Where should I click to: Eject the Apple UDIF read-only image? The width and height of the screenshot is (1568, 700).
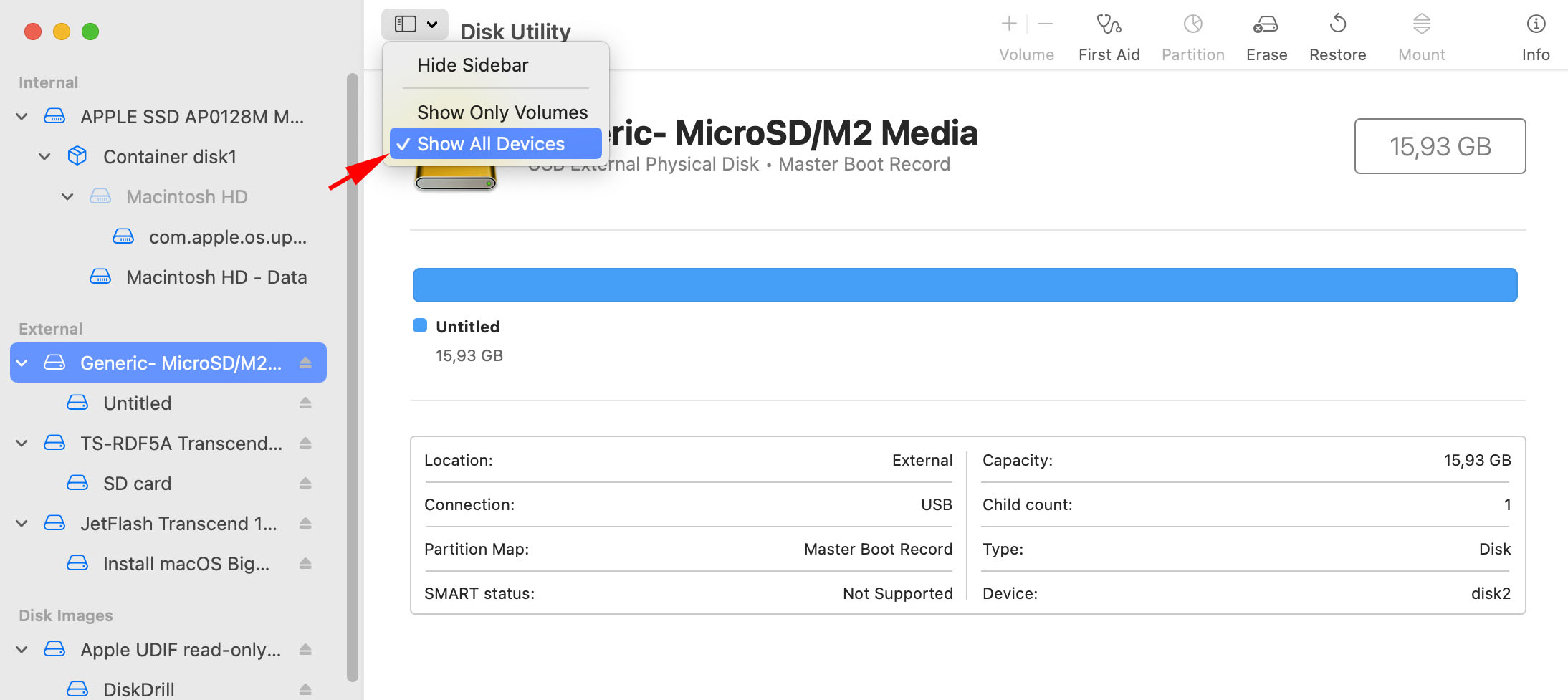coord(305,649)
